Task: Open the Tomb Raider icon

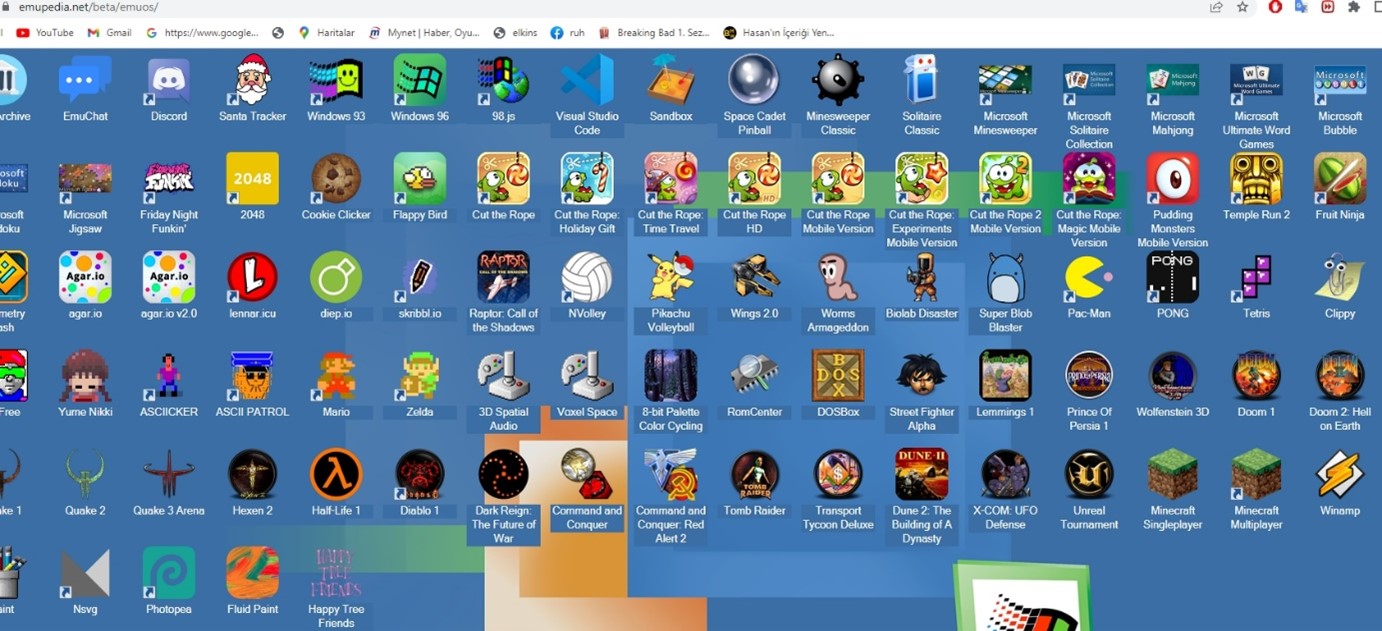Action: 754,475
